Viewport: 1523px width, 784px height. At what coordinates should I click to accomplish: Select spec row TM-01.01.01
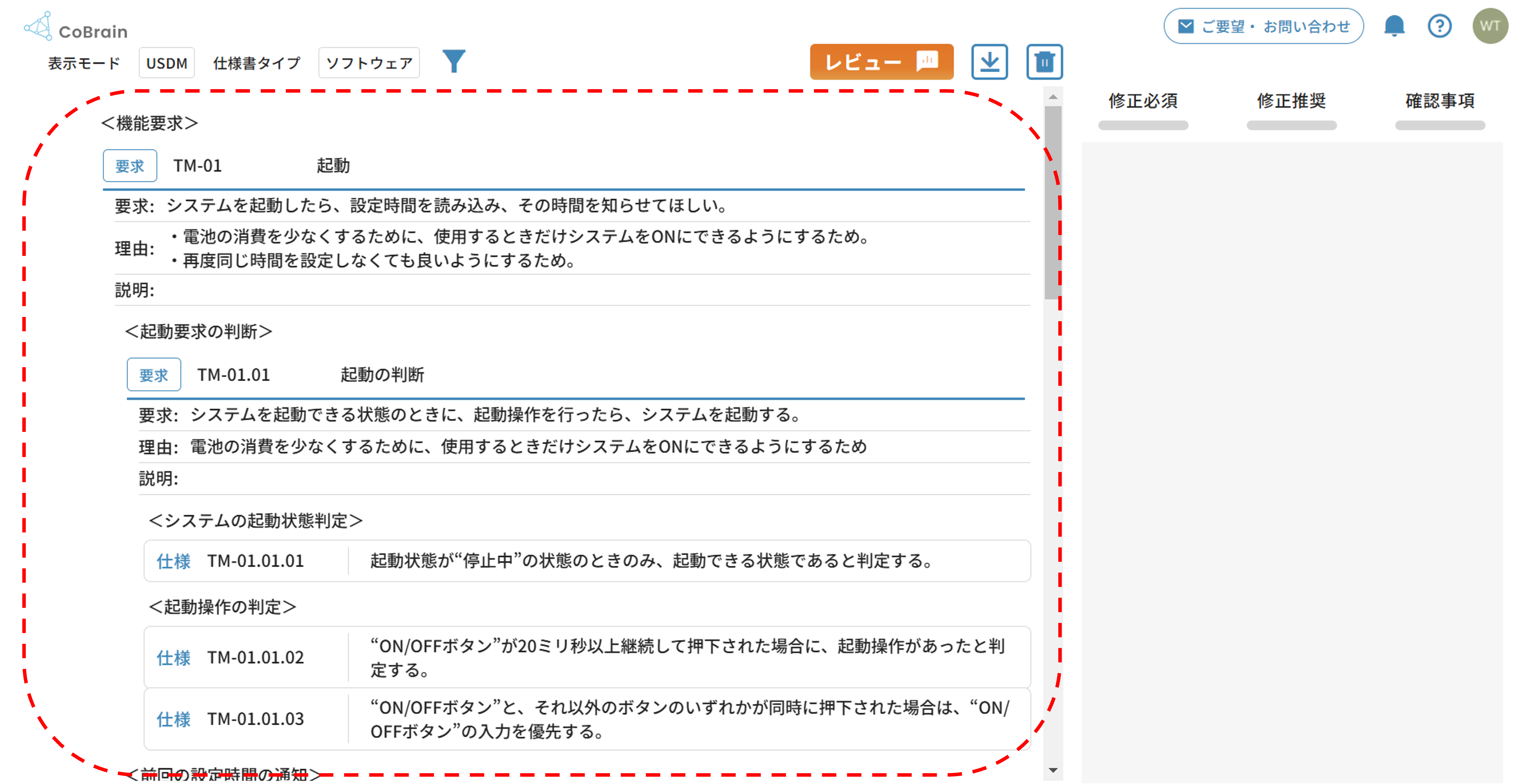[587, 560]
